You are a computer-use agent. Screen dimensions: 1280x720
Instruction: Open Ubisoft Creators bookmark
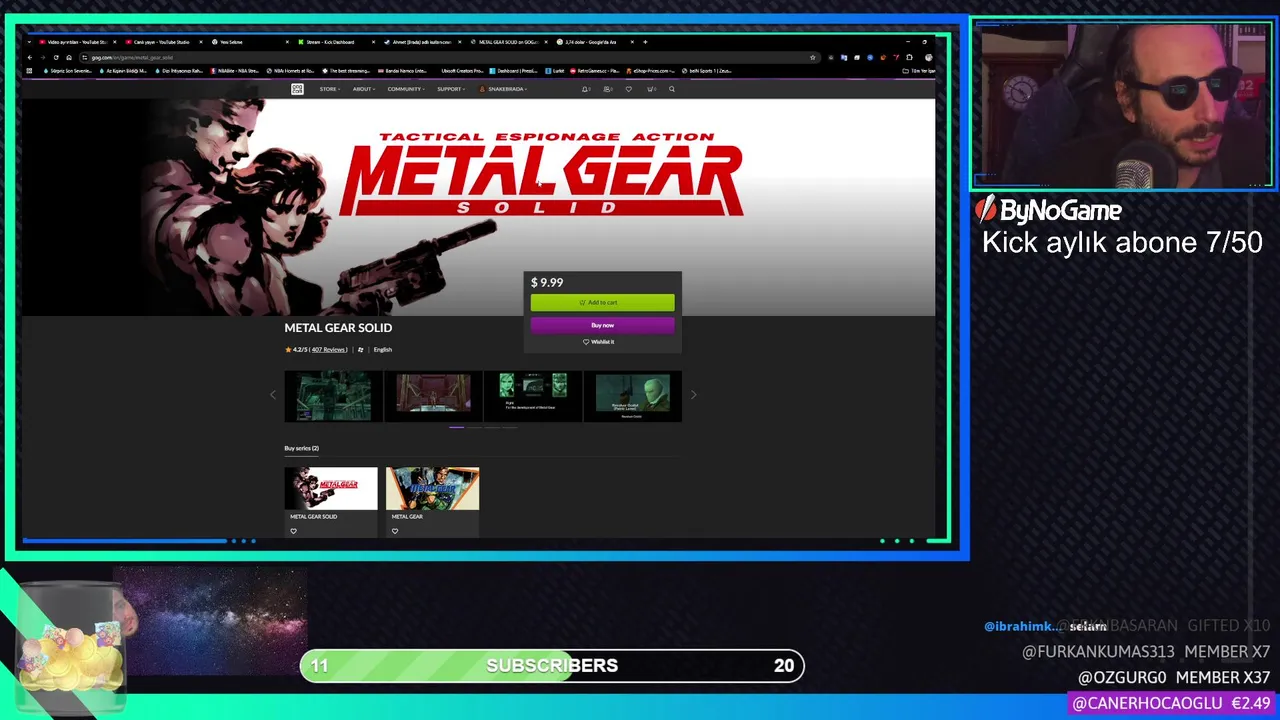(x=460, y=71)
